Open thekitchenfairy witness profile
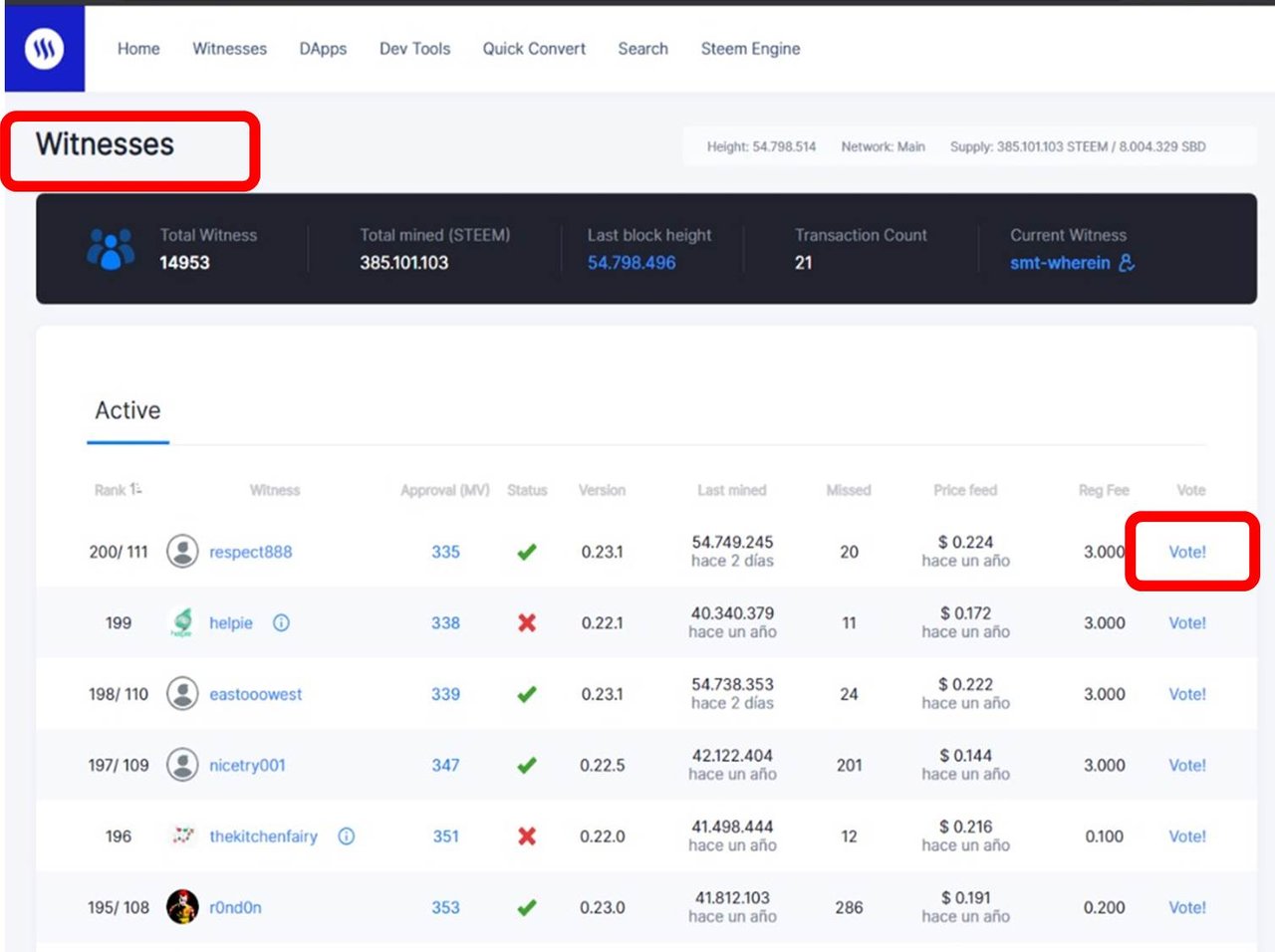 click(x=263, y=836)
